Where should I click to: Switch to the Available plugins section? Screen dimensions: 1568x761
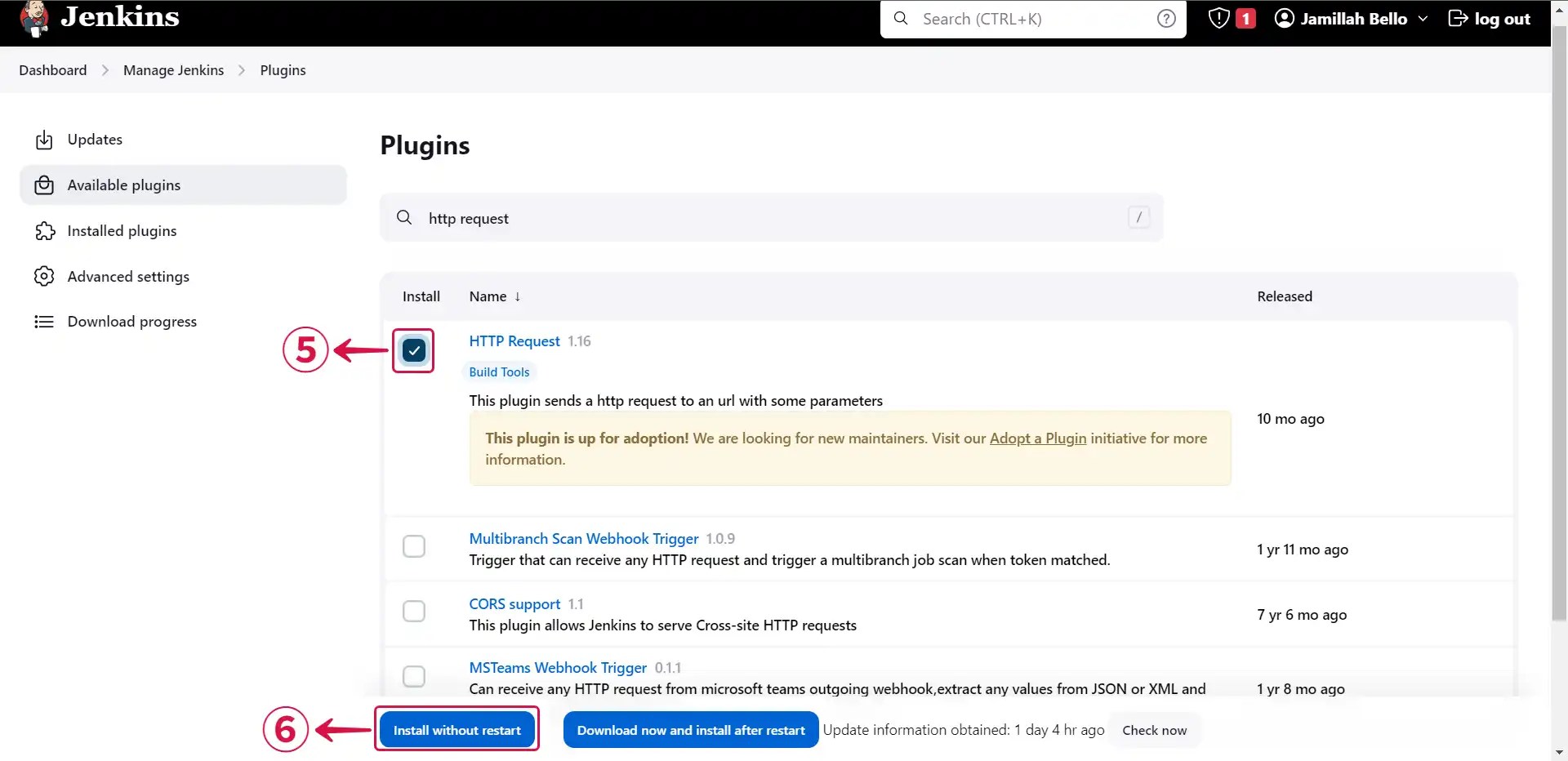pos(123,185)
